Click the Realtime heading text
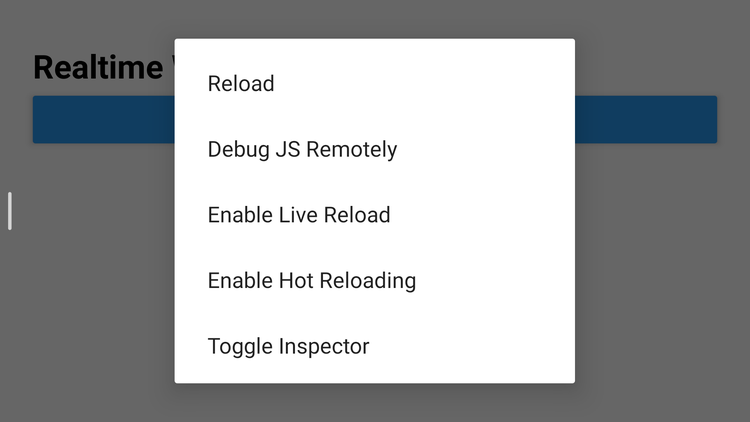750x422 pixels. (99, 67)
